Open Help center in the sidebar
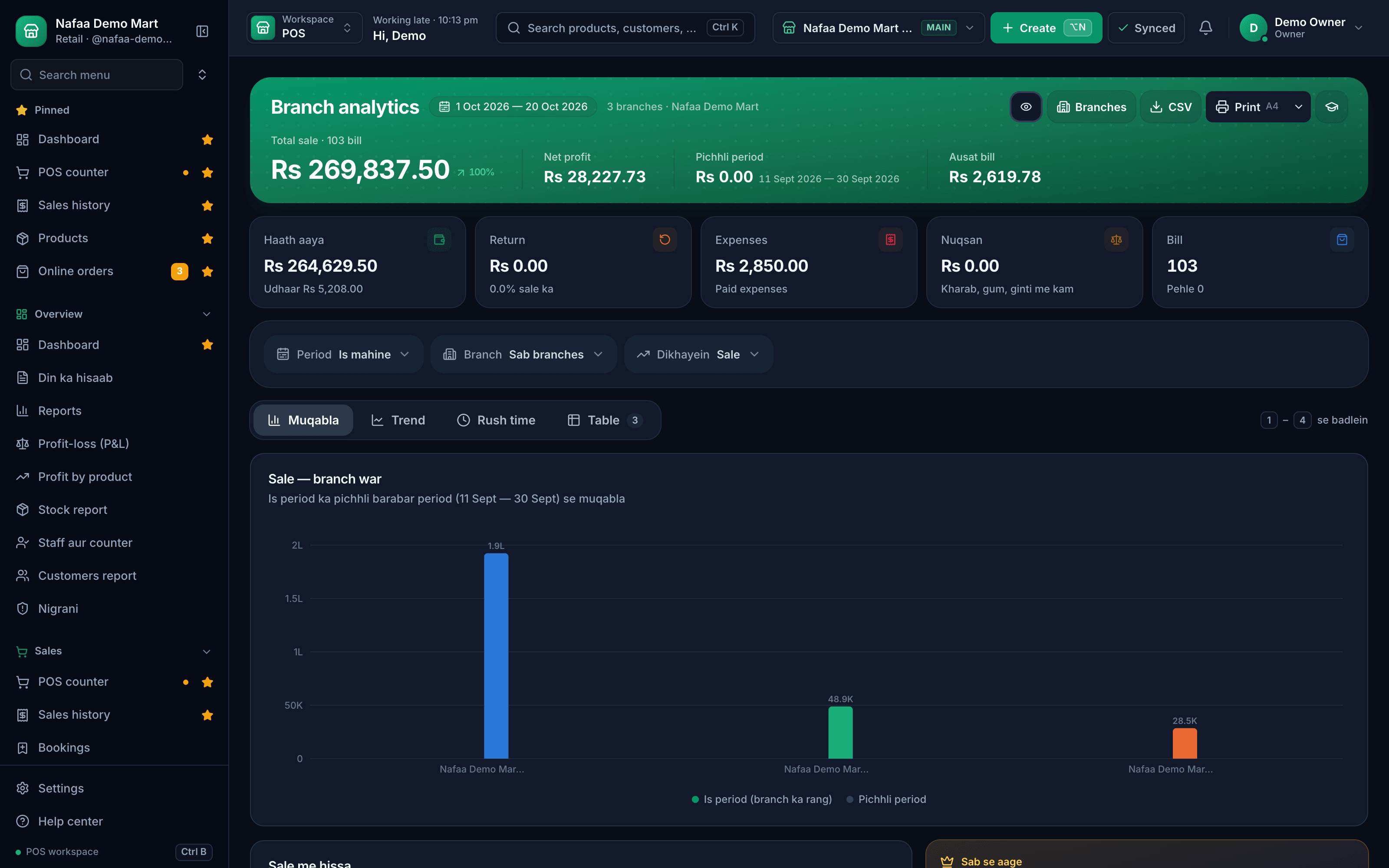1389x868 pixels. pyautogui.click(x=114, y=821)
